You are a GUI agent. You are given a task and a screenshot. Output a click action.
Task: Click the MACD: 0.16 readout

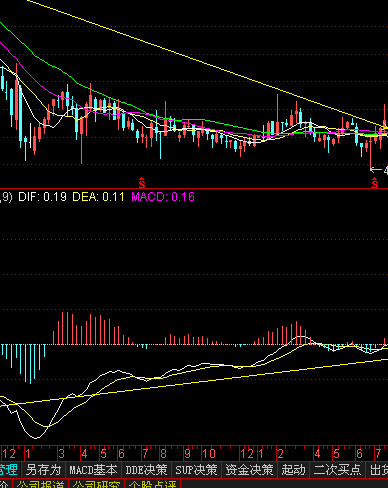pyautogui.click(x=163, y=197)
